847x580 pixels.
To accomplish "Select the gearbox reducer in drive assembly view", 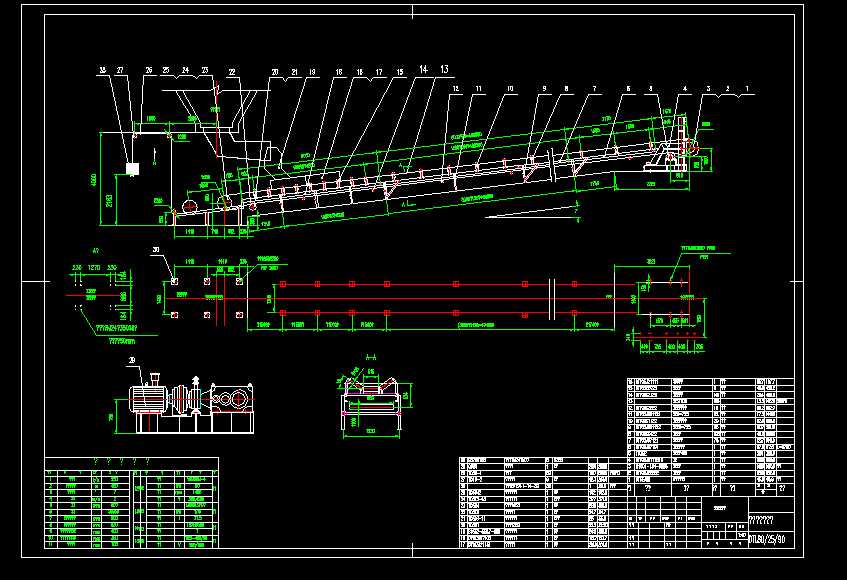I will (x=232, y=399).
